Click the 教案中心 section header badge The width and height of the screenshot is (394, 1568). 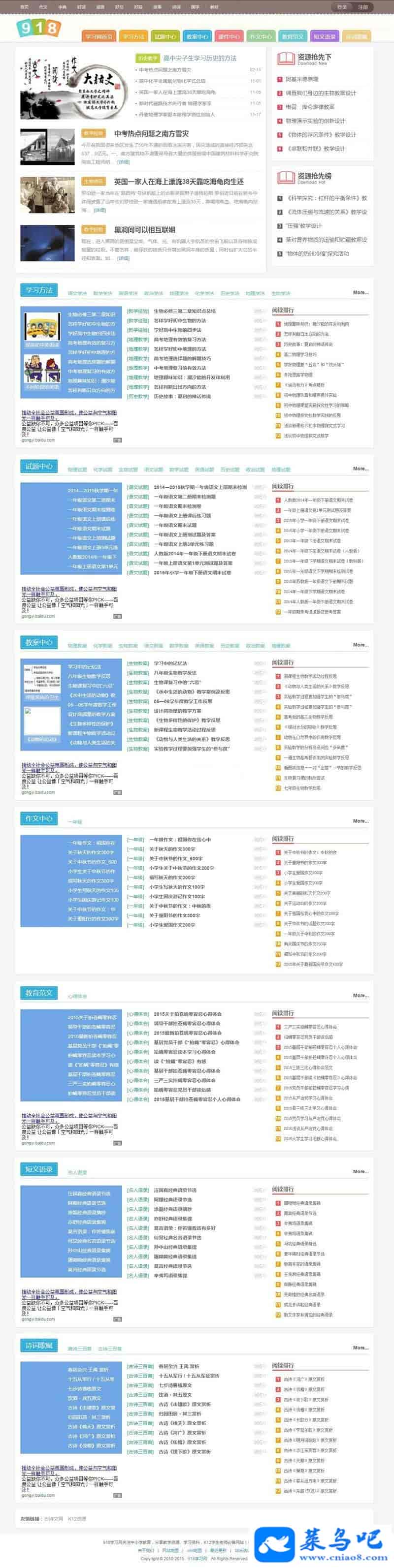pos(39,642)
